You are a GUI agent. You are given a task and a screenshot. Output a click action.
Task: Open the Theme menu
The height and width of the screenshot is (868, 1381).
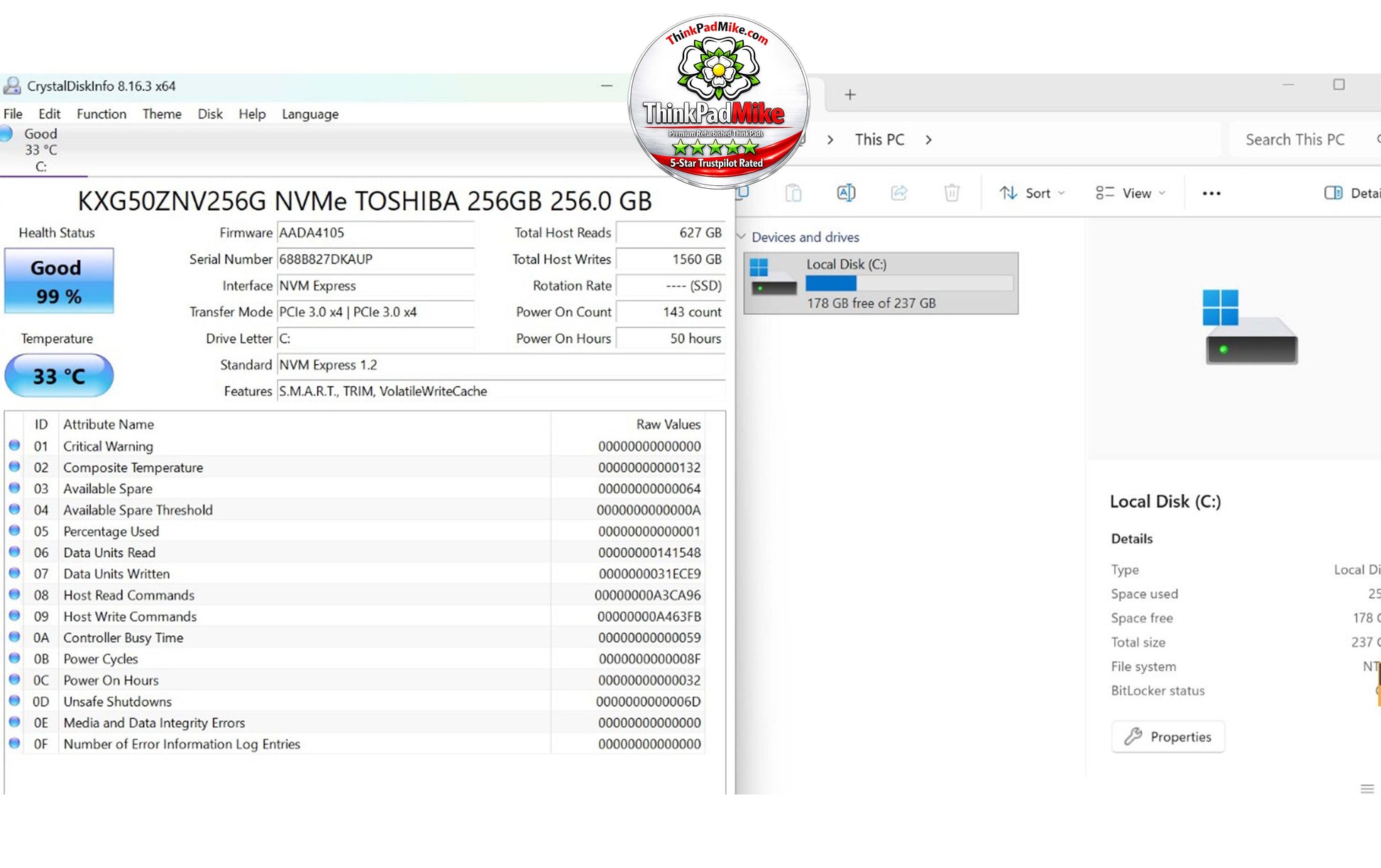click(x=162, y=114)
